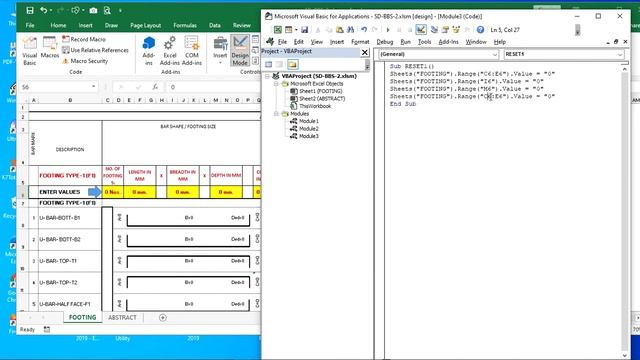Screen dimensions: 640x360
Task: Open Excel Formulas ribbon tab
Action: (185, 25)
